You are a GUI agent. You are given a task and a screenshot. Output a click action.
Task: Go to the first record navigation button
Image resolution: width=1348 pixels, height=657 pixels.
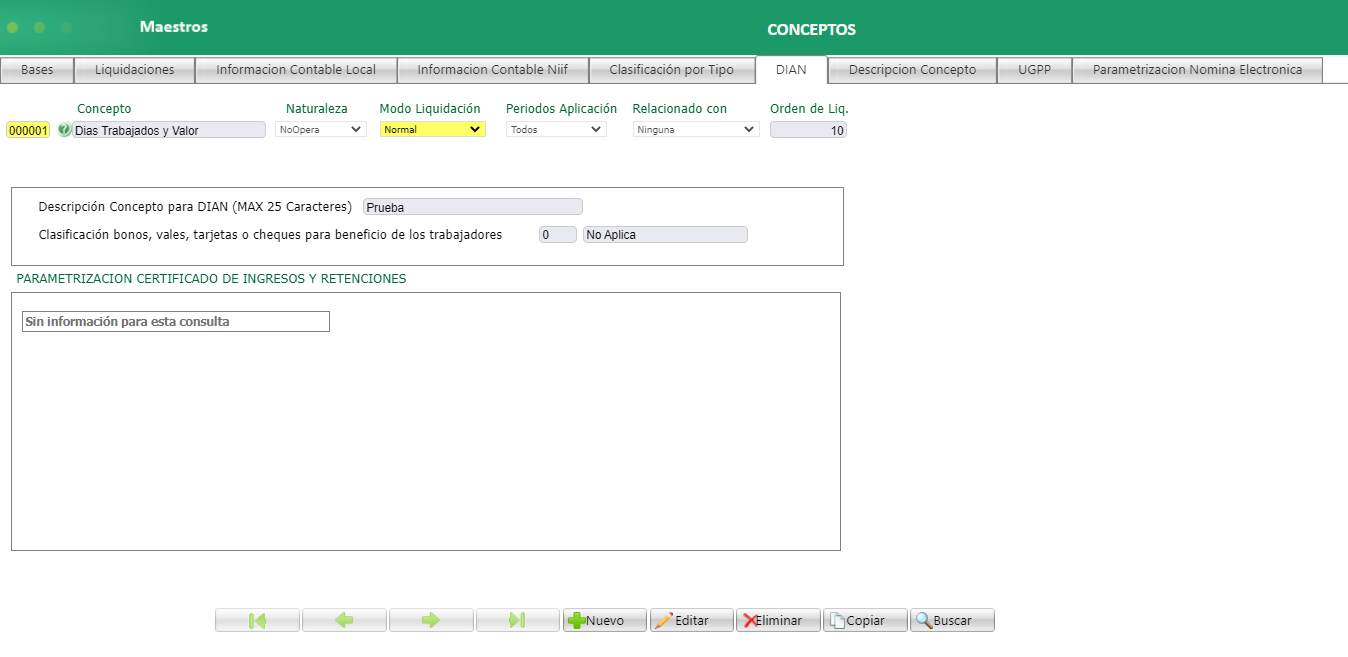click(257, 620)
